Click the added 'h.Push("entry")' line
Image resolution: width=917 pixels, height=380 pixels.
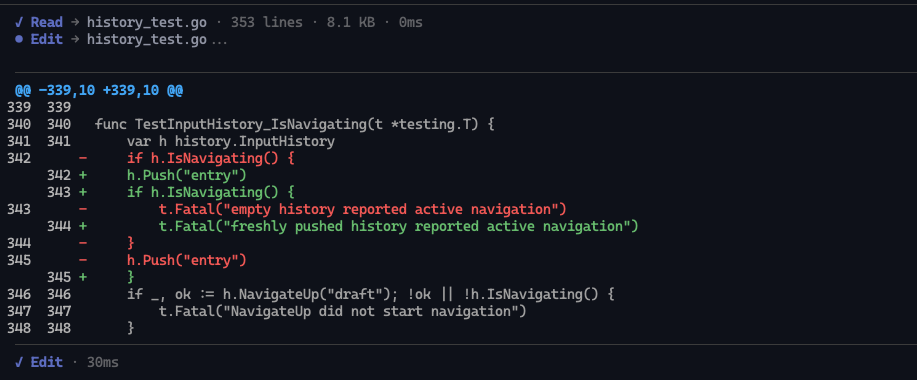click(x=187, y=175)
